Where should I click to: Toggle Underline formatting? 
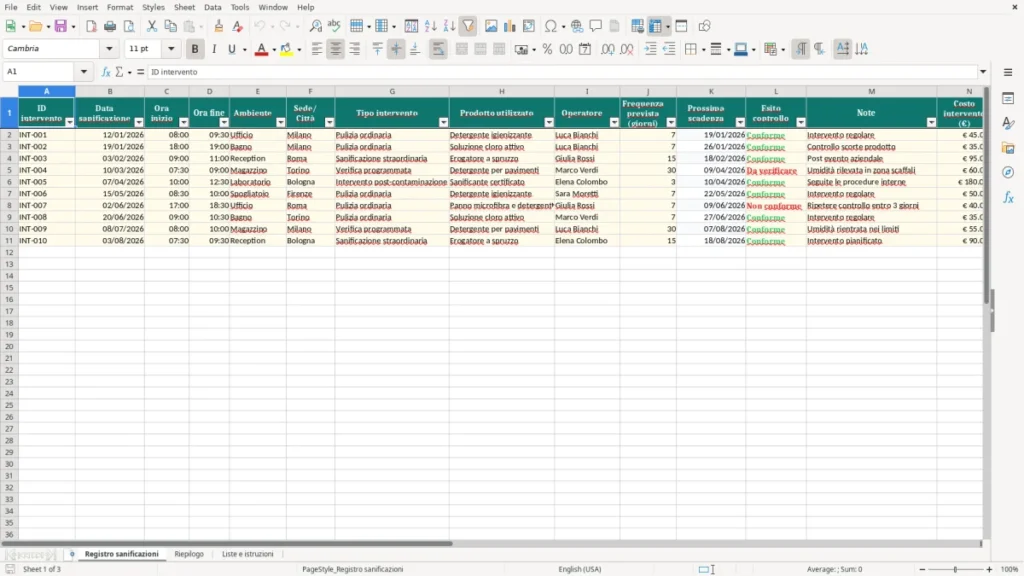pos(232,49)
